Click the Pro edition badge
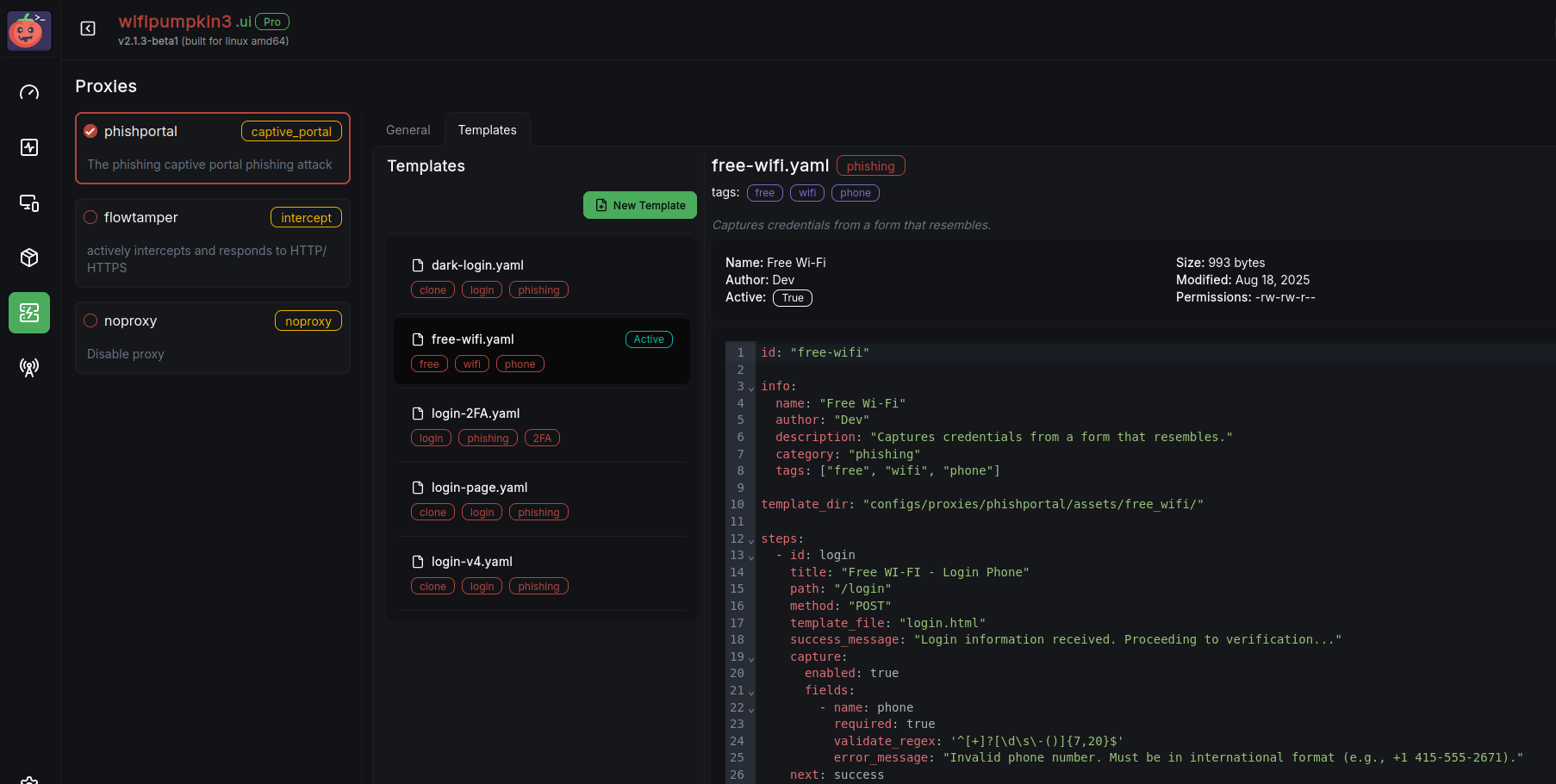This screenshot has width=1556, height=784. tap(272, 22)
